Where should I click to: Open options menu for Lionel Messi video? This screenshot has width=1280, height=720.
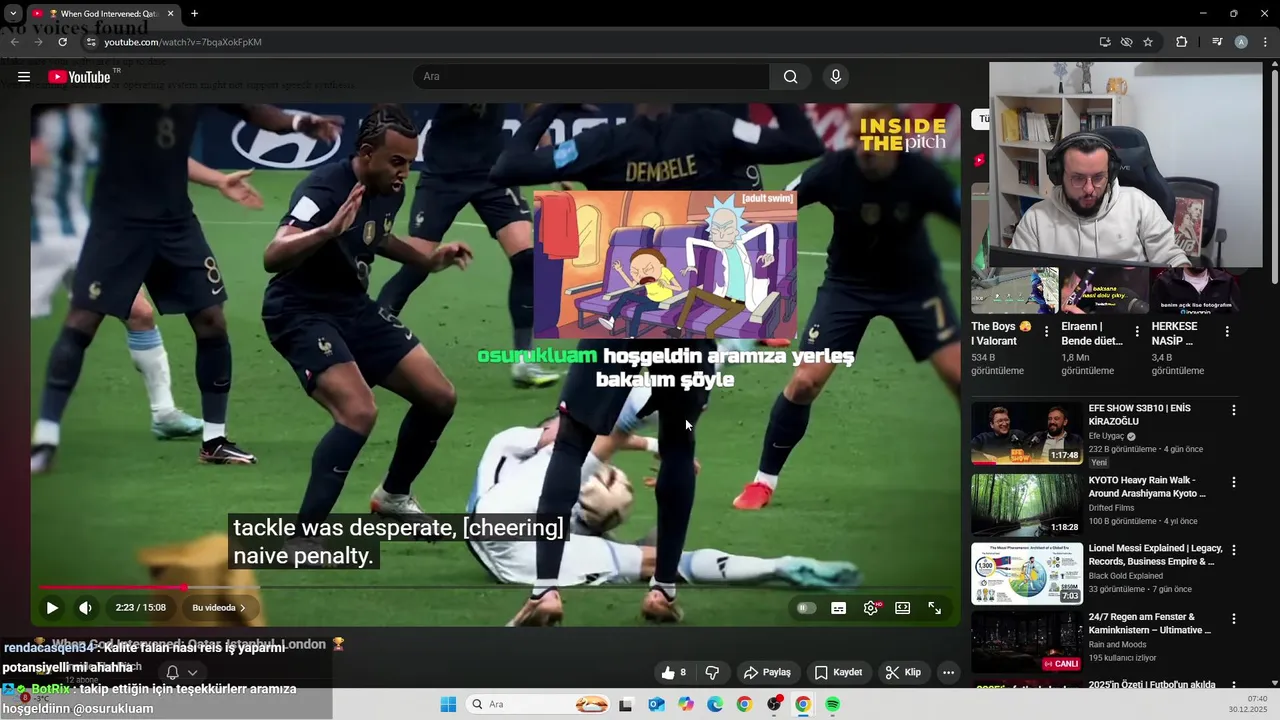coord(1233,550)
